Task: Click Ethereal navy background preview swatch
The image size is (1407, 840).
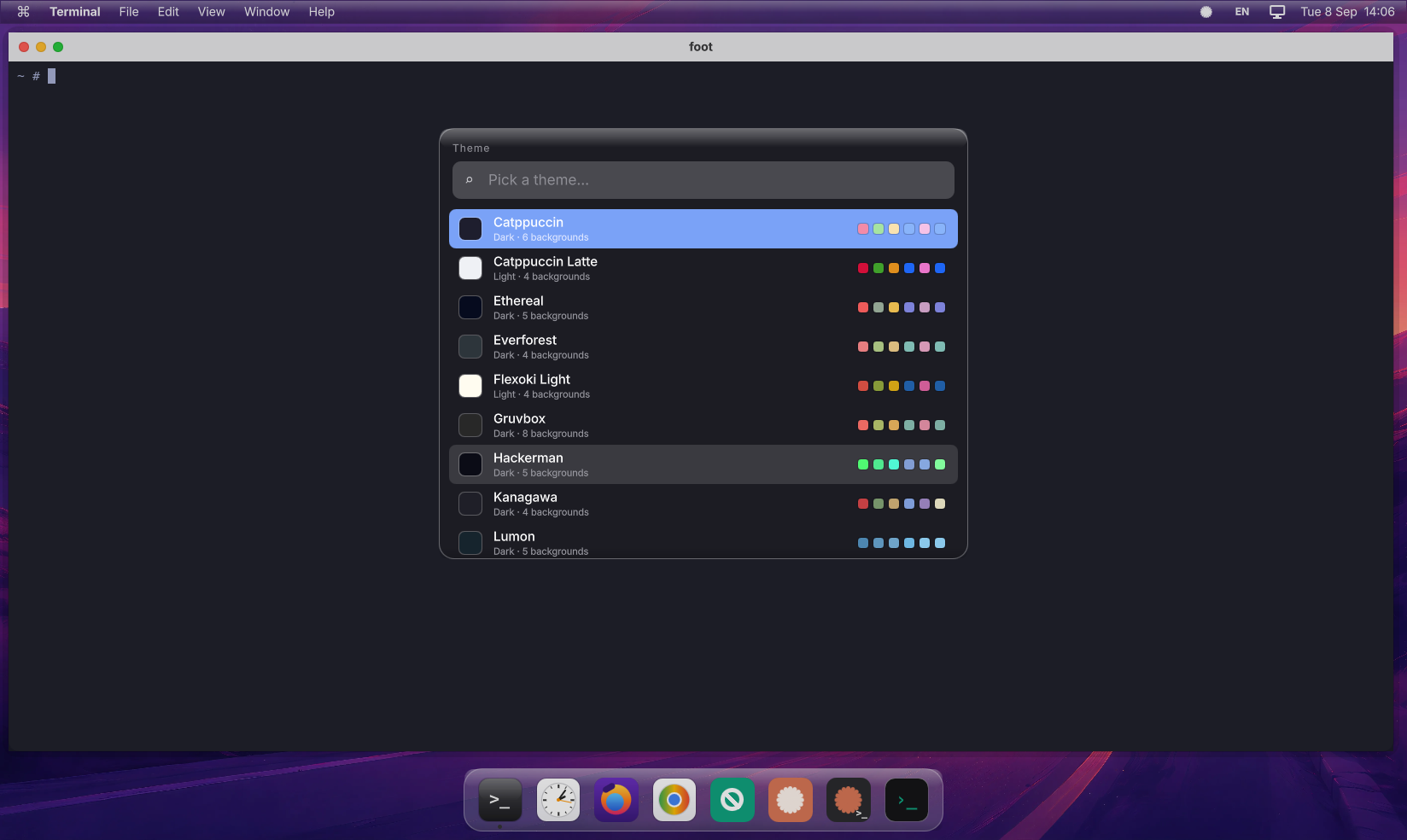Action: click(x=470, y=307)
